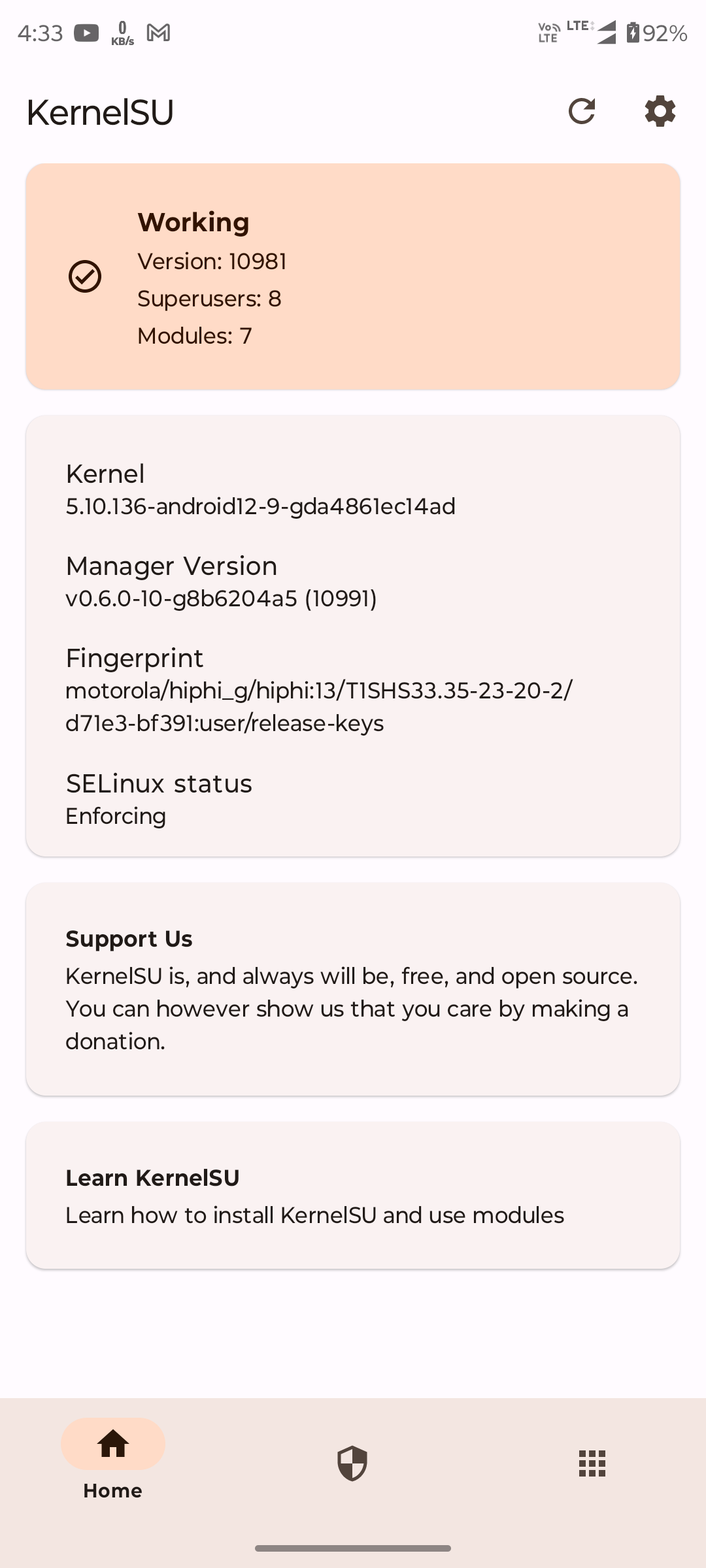Select the SELinux status Enforcing text

[116, 815]
